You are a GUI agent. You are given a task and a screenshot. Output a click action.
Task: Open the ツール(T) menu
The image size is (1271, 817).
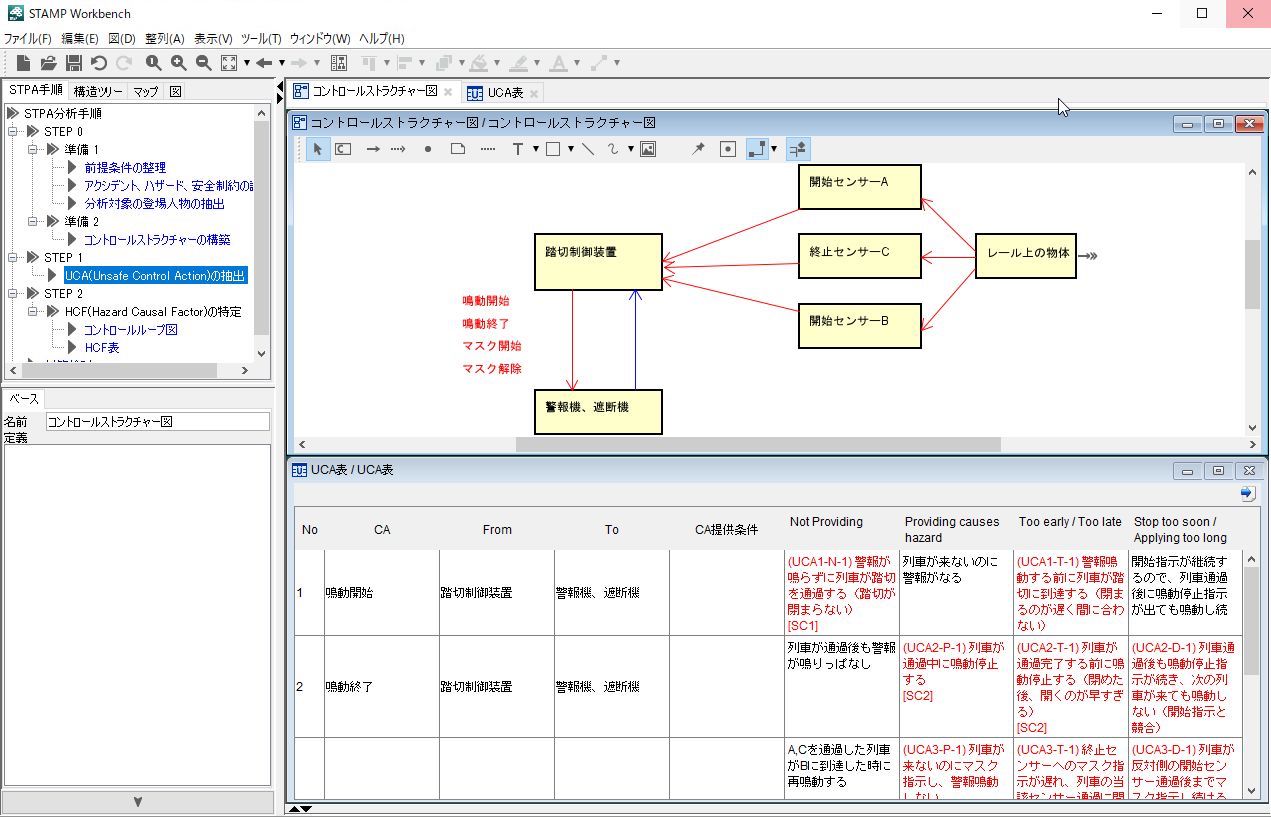coord(261,38)
